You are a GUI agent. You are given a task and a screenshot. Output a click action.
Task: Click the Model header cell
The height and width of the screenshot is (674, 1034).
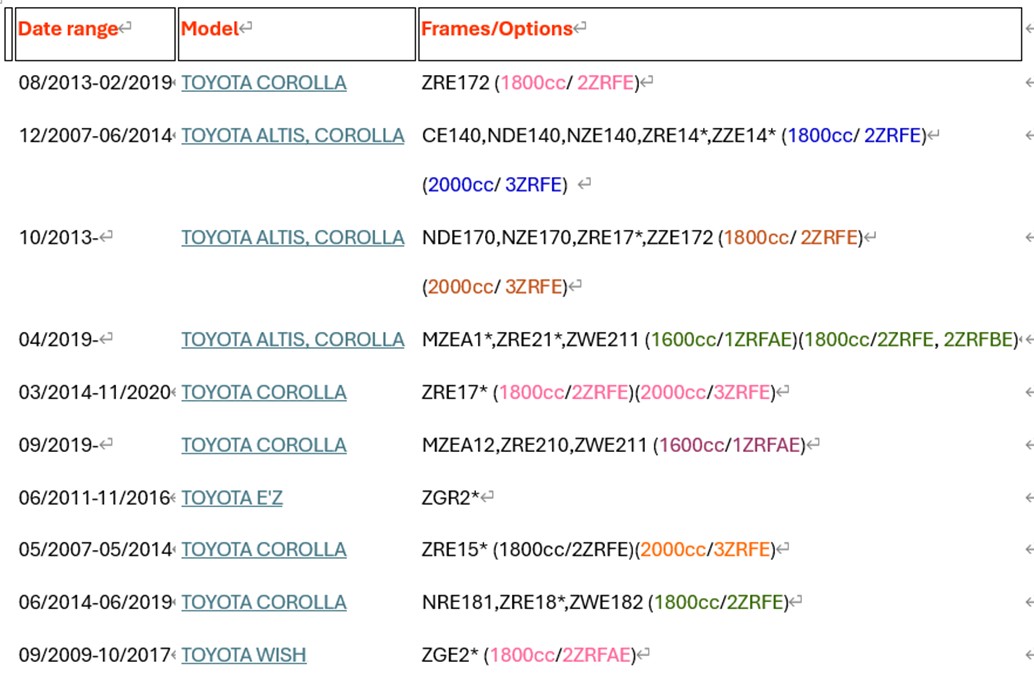[x=297, y=34]
